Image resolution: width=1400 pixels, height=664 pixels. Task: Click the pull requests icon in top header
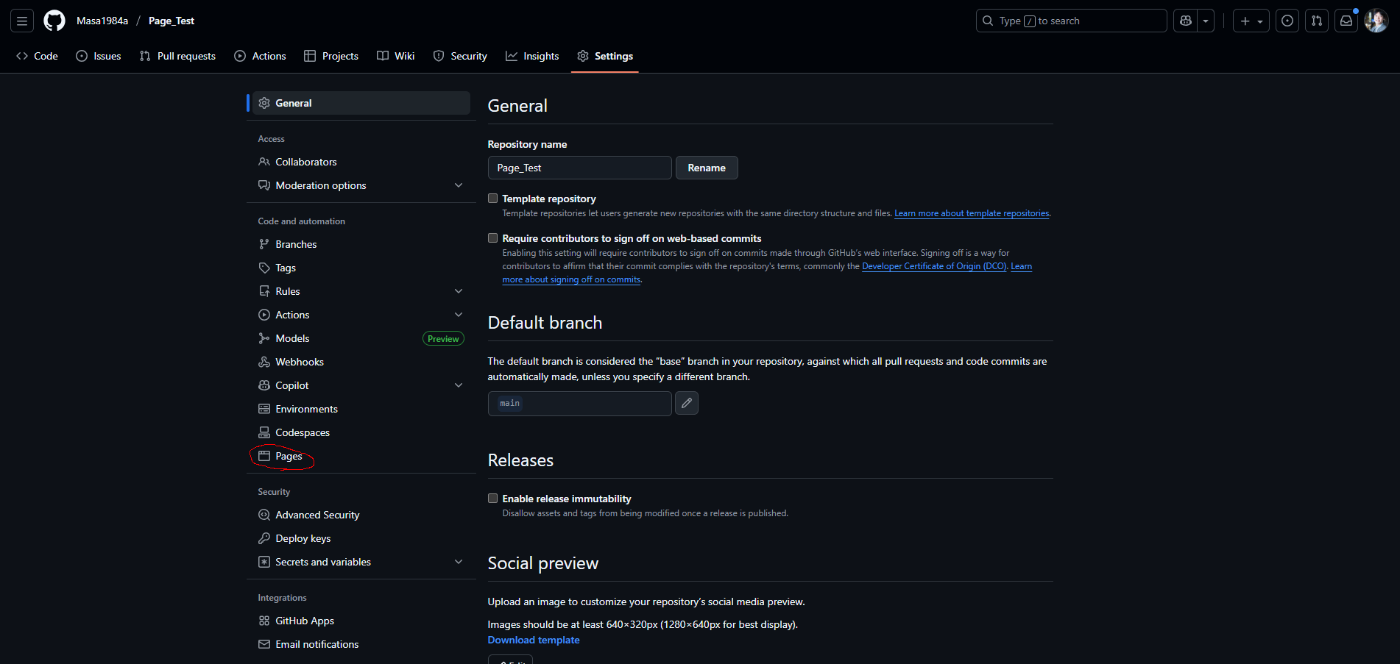[1317, 21]
